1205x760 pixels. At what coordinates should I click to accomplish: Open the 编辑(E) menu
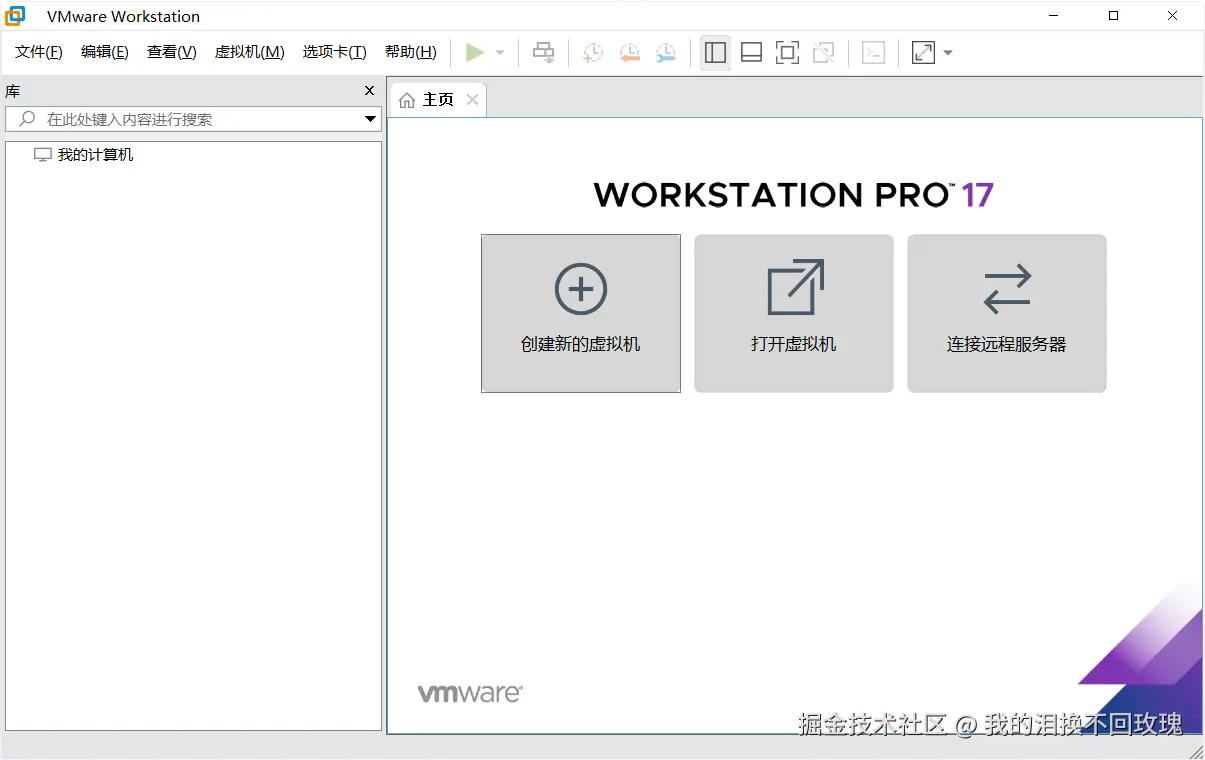(105, 52)
